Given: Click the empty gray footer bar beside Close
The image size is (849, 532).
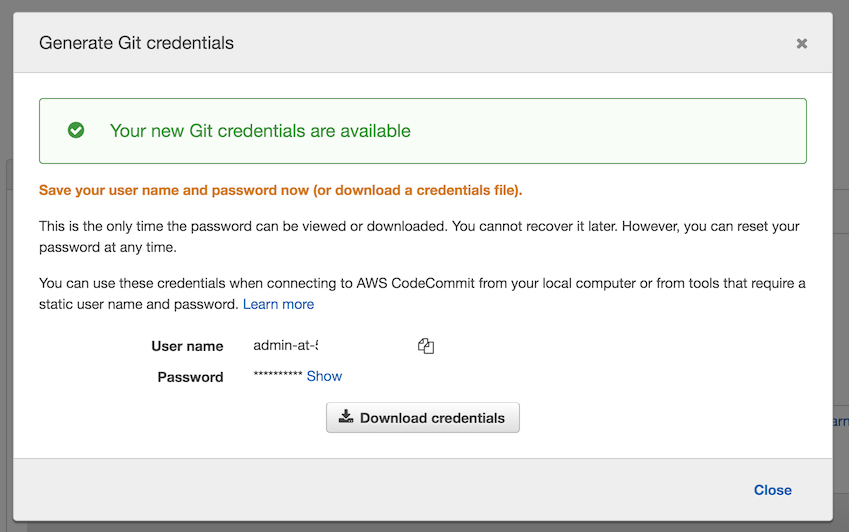Looking at the screenshot, I should (379, 490).
